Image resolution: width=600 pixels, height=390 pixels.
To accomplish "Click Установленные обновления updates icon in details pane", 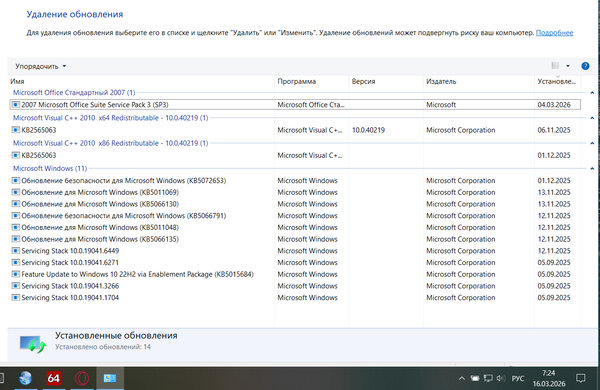I will pos(33,344).
